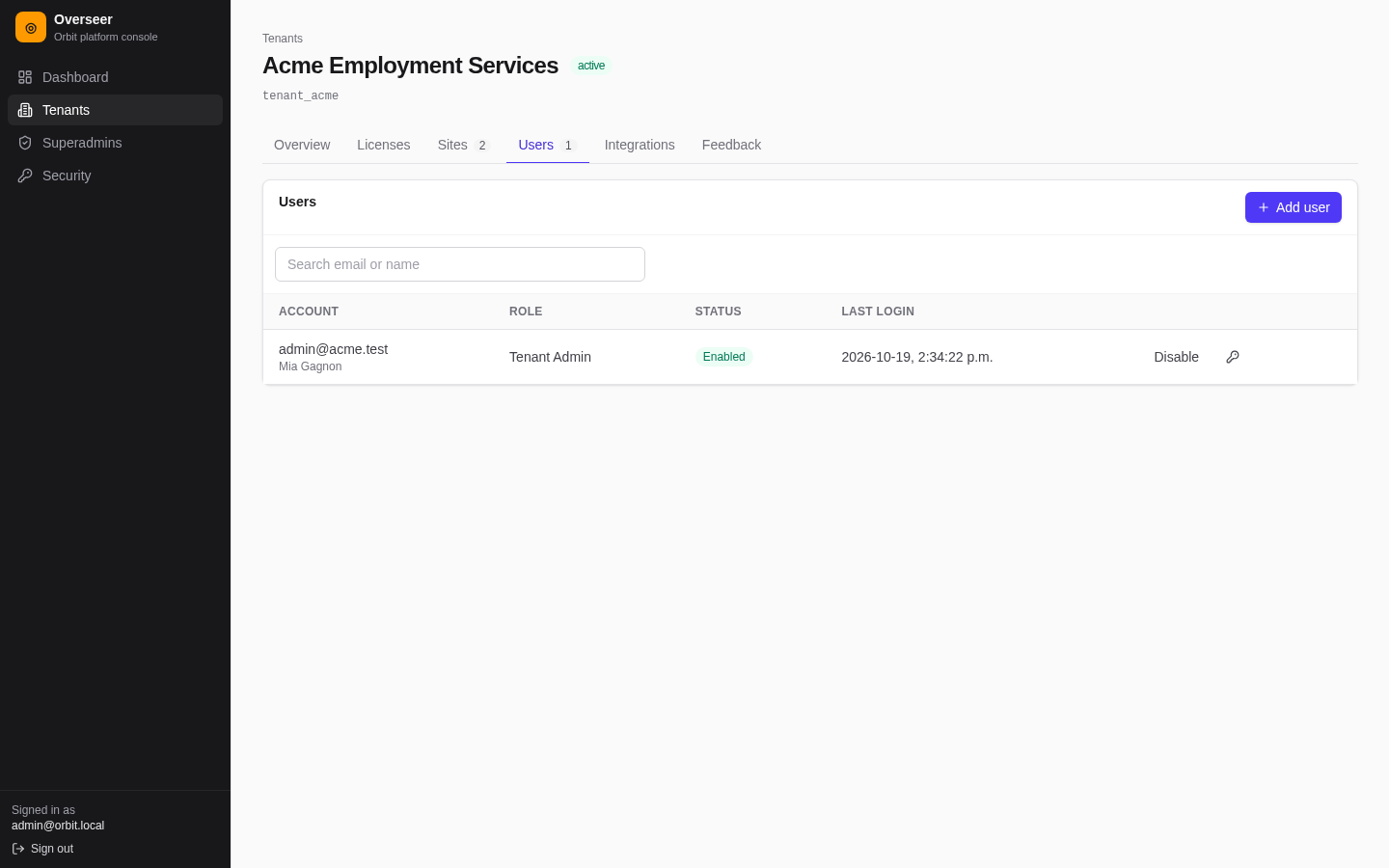The width and height of the screenshot is (1389, 868).
Task: Click the Mia Gagnon name text
Action: tap(310, 366)
